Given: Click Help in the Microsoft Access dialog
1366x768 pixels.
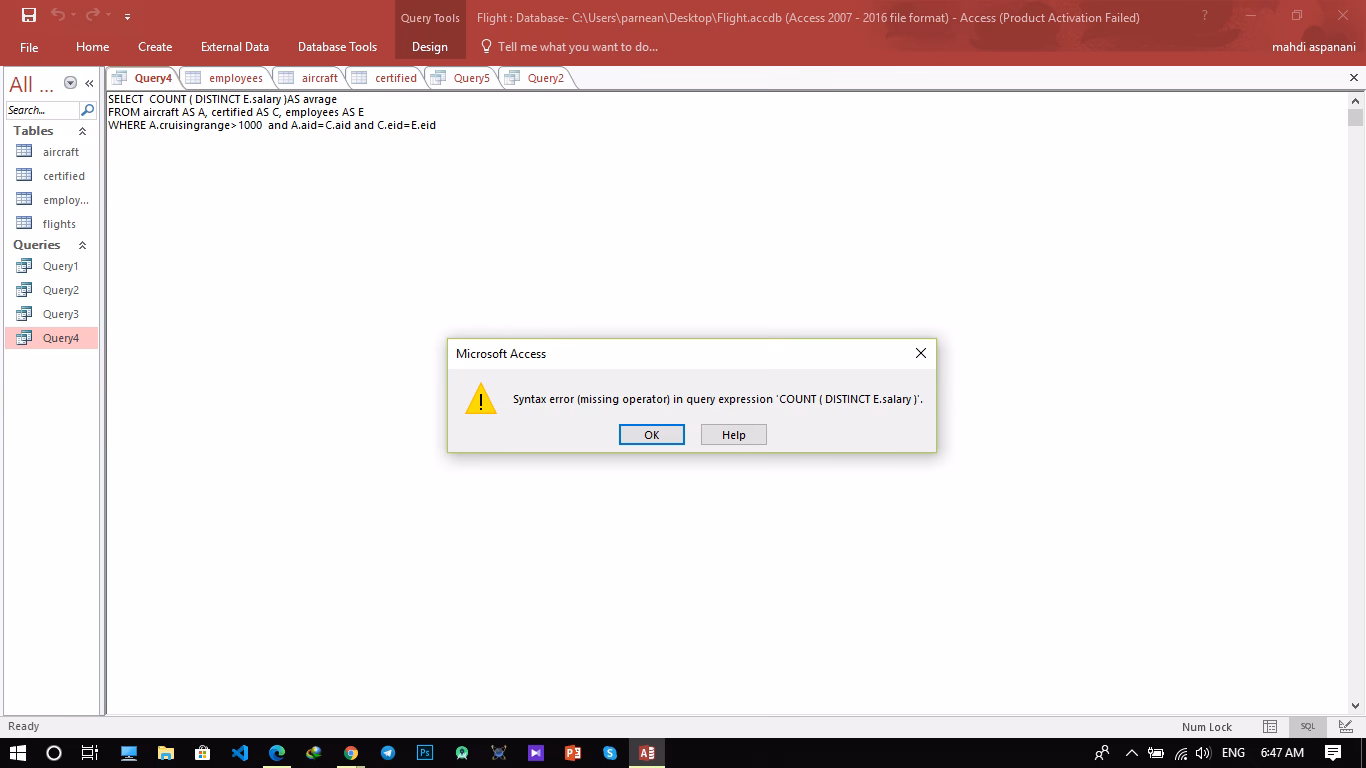Looking at the screenshot, I should pyautogui.click(x=733, y=434).
